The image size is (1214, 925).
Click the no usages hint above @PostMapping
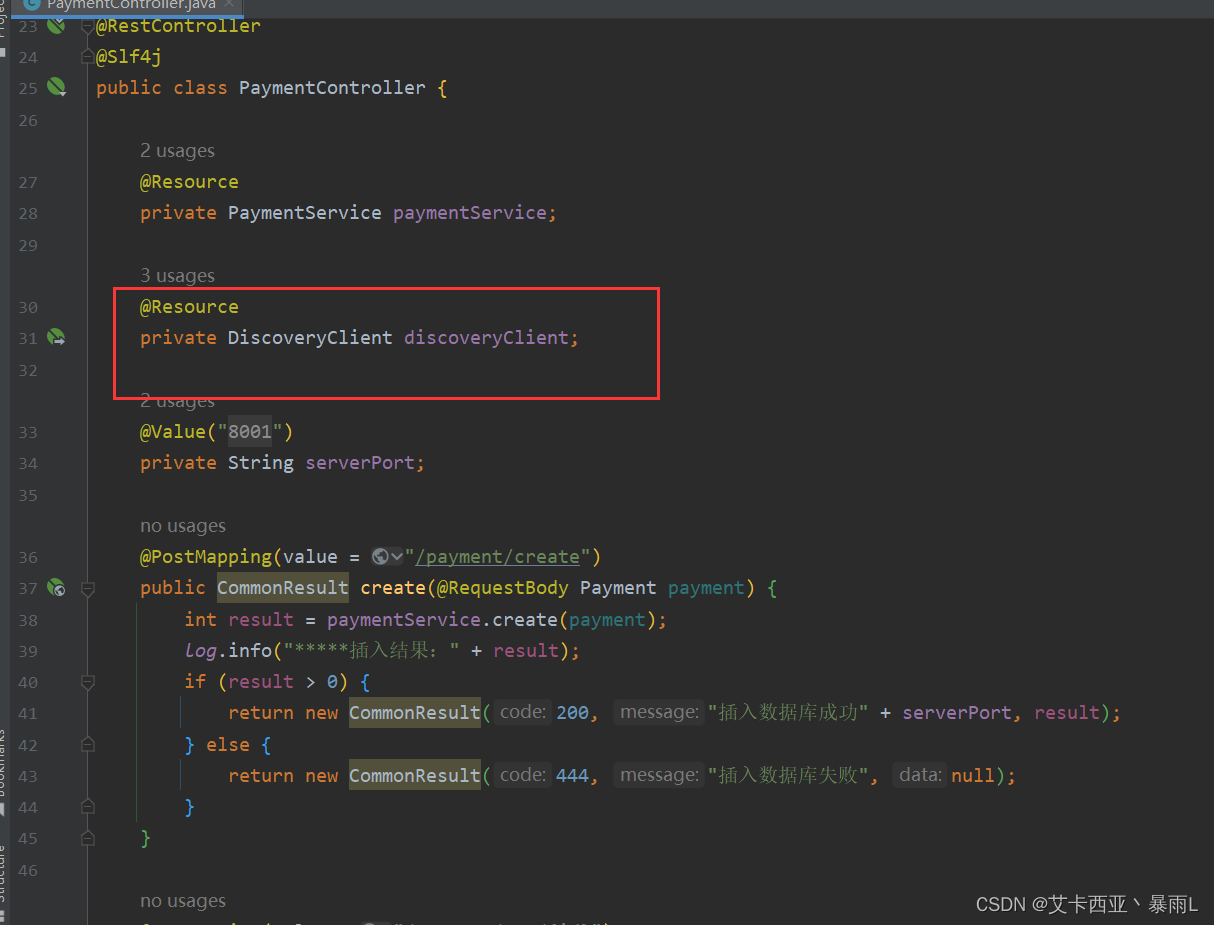pyautogui.click(x=183, y=526)
